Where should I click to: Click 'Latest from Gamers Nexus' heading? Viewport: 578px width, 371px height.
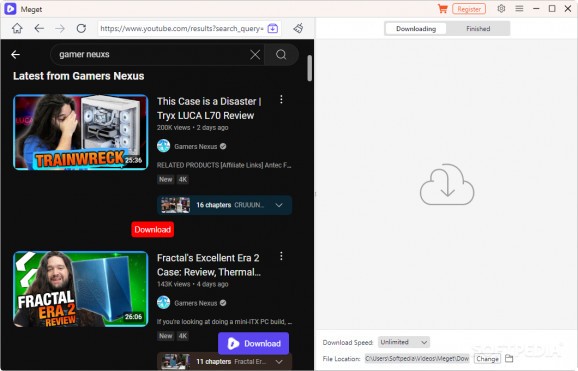[79, 76]
